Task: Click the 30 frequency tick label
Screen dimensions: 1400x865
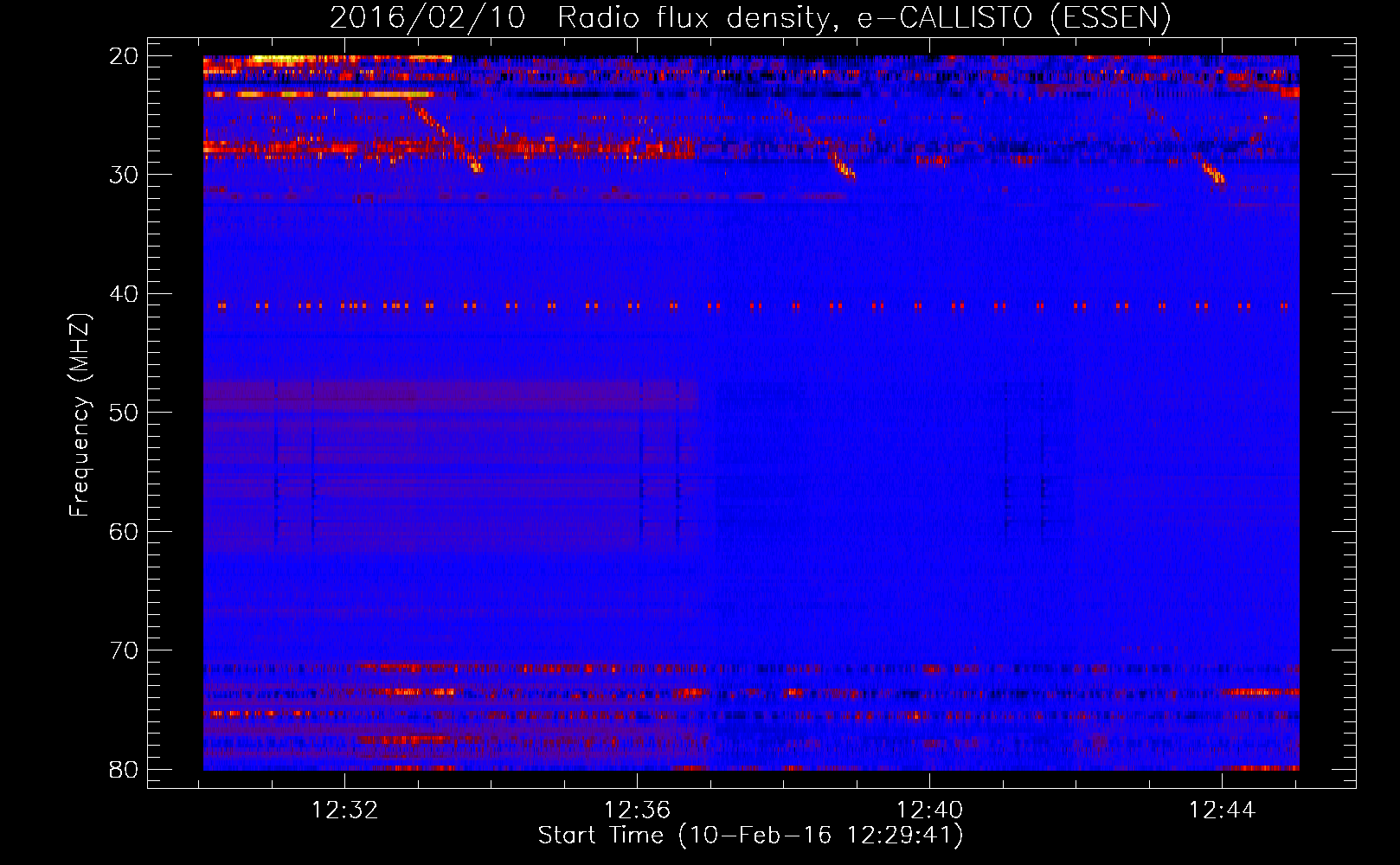Action: 124,175
